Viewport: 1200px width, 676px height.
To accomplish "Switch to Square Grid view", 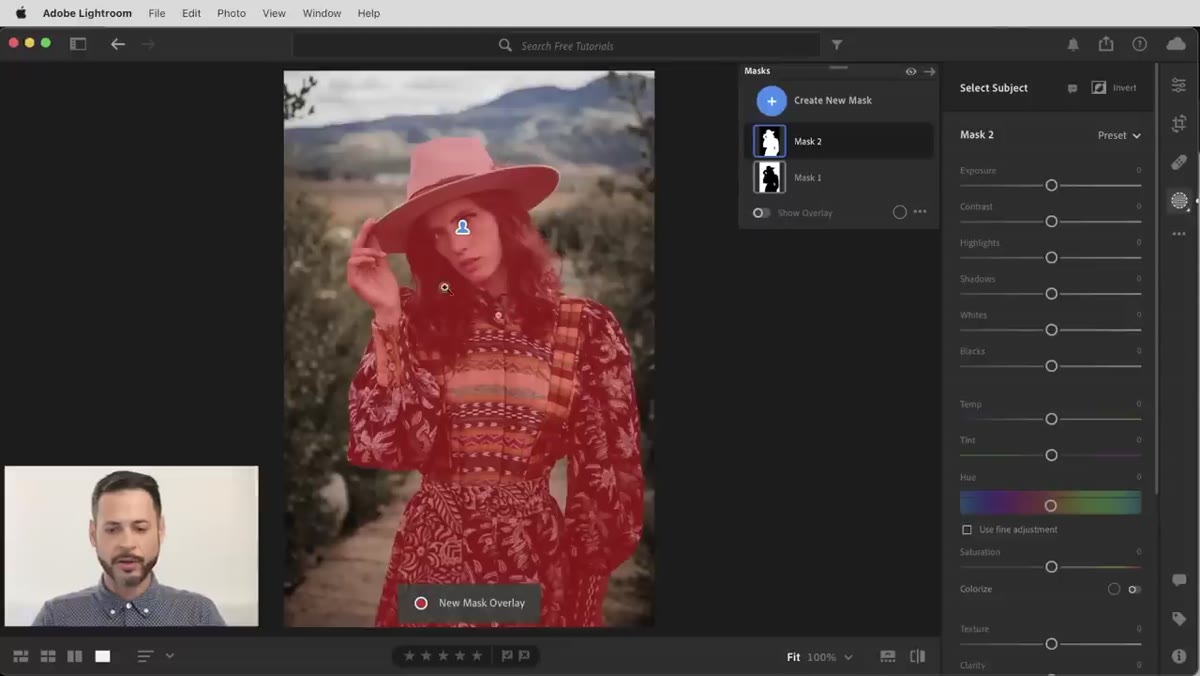I will pos(48,656).
